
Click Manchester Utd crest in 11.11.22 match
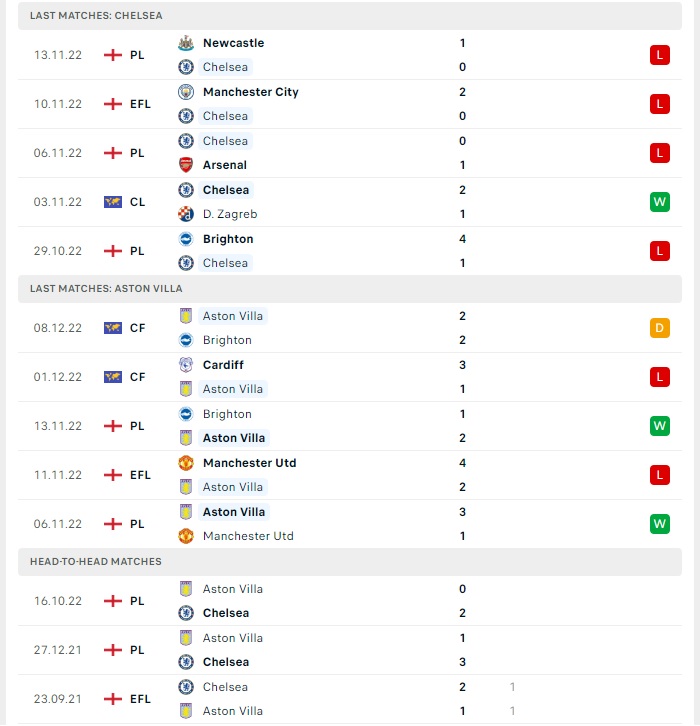[186, 463]
